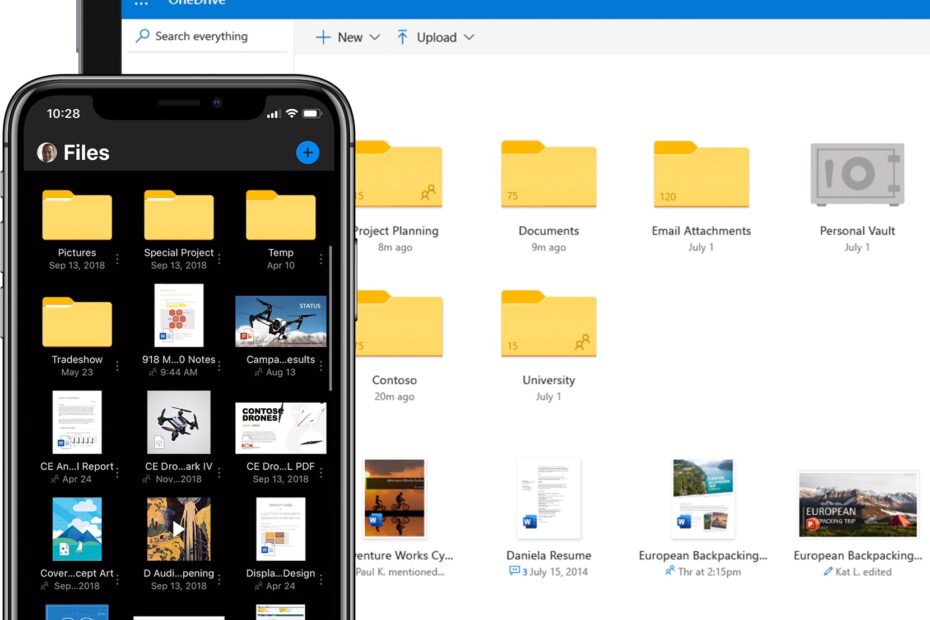Open European Backpacking Word document thumbnail
Image resolution: width=930 pixels, height=620 pixels.
coord(703,498)
